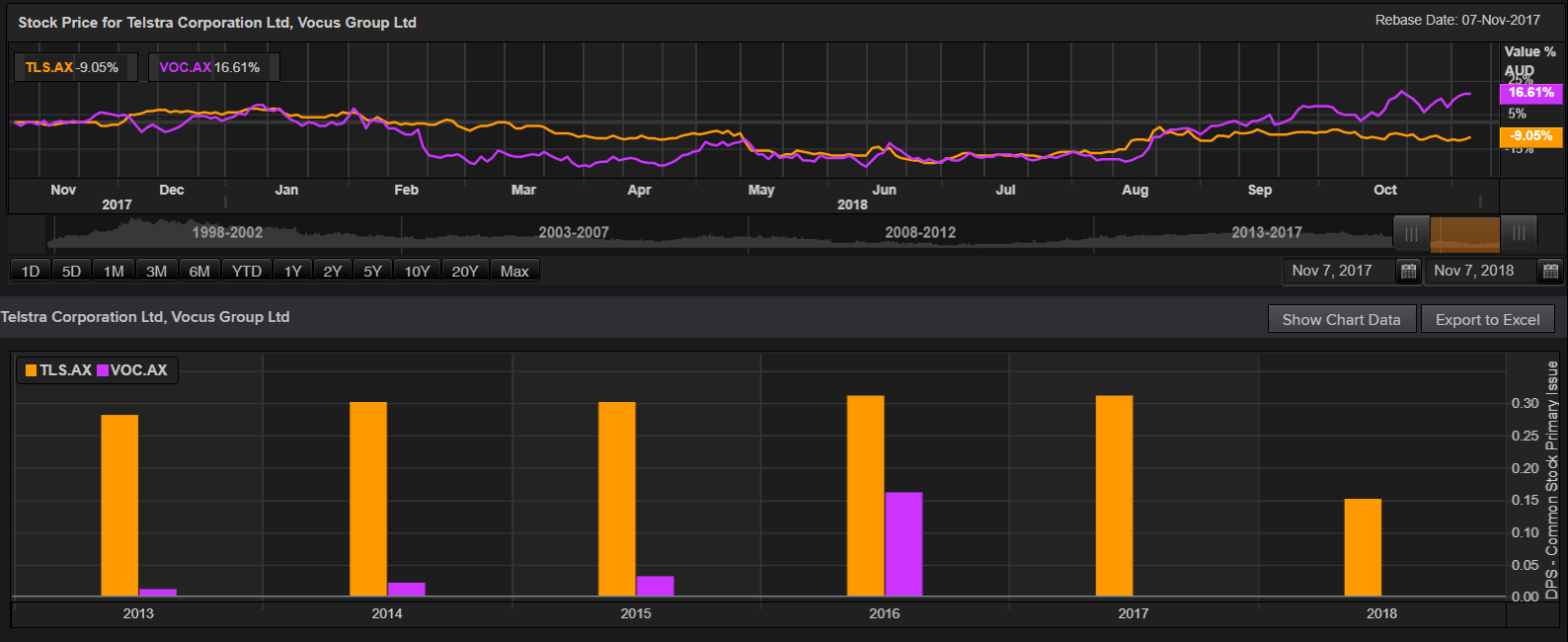Click the Show Chart Data button
The height and width of the screenshot is (642, 1568).
1341,319
